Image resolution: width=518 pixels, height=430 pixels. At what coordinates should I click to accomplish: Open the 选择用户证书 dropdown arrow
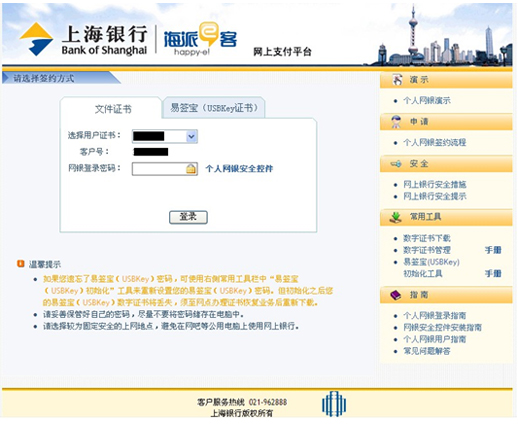click(191, 136)
